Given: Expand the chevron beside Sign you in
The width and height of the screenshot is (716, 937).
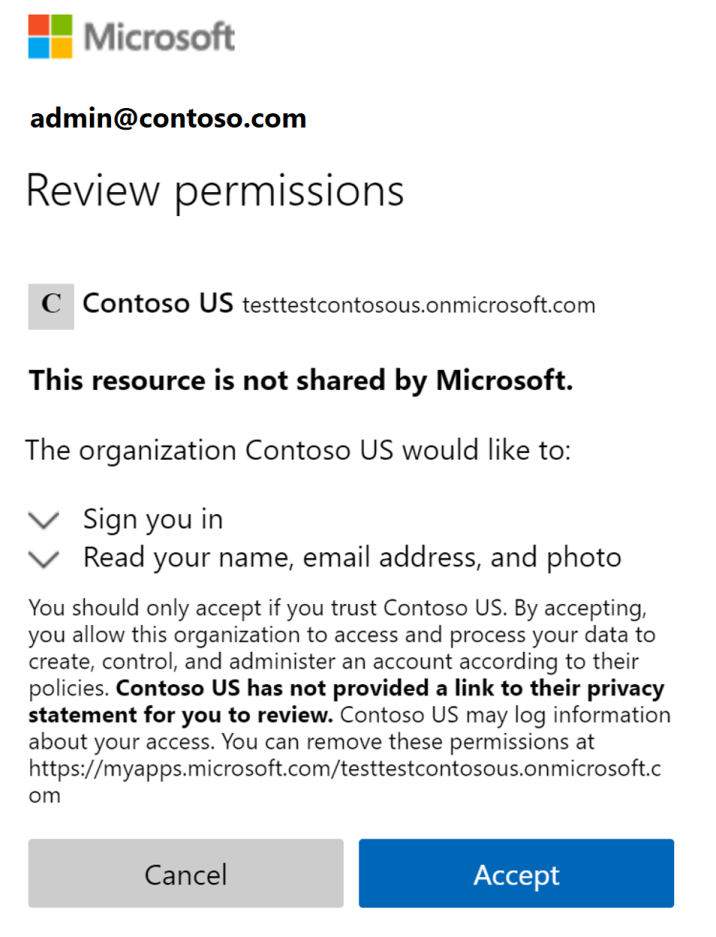Looking at the screenshot, I should click(x=44, y=520).
